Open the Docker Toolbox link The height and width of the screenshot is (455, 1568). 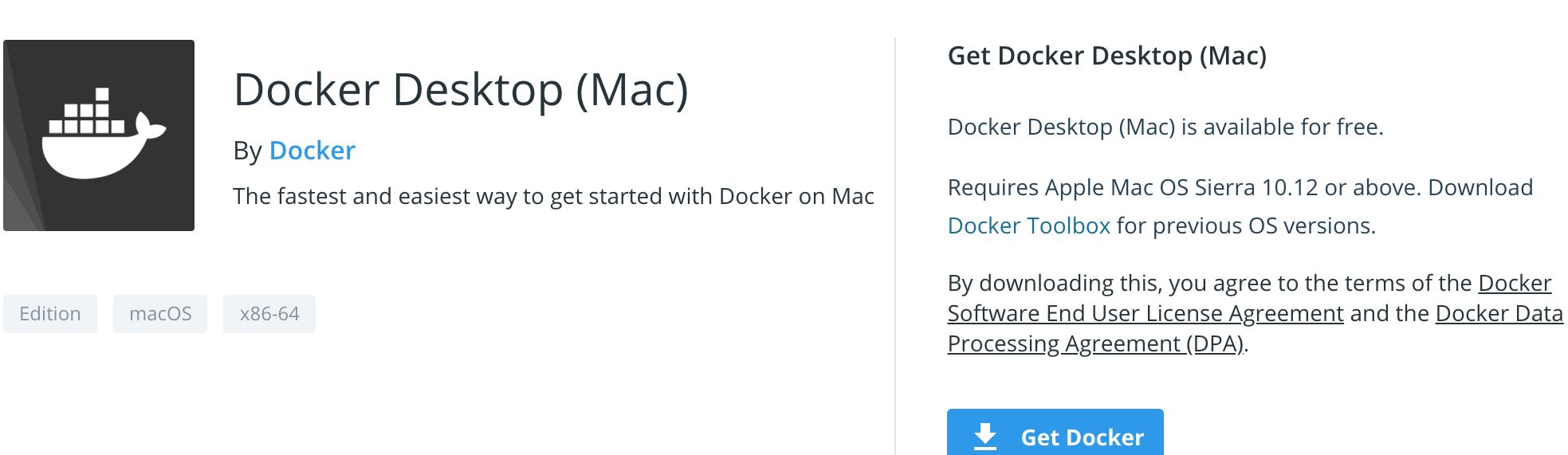pyautogui.click(x=1028, y=226)
